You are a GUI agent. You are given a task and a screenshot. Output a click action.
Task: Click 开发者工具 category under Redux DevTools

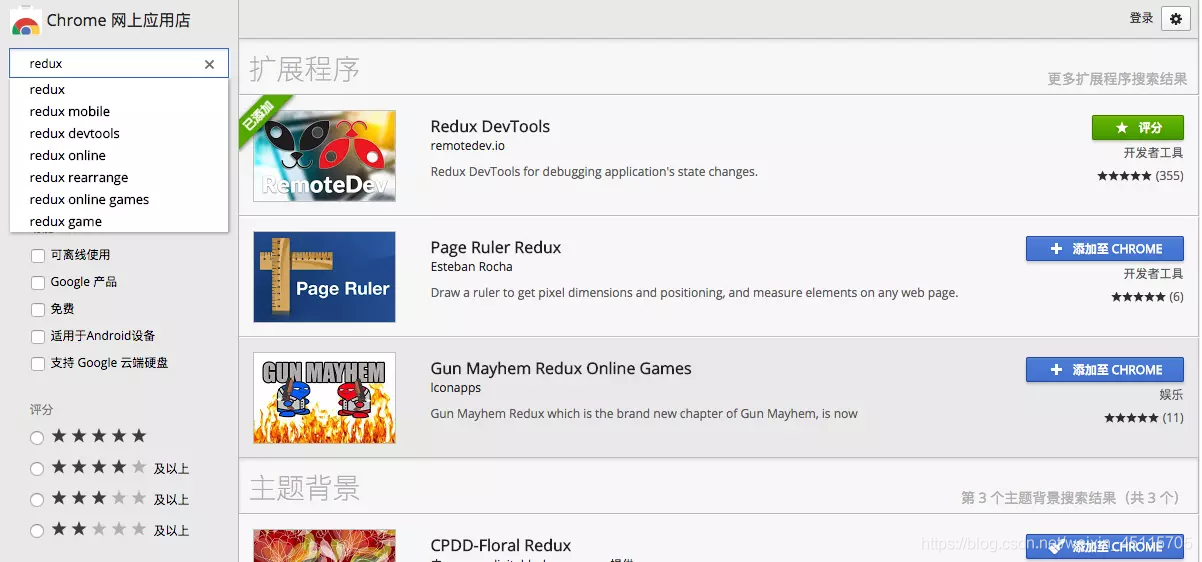1153,153
